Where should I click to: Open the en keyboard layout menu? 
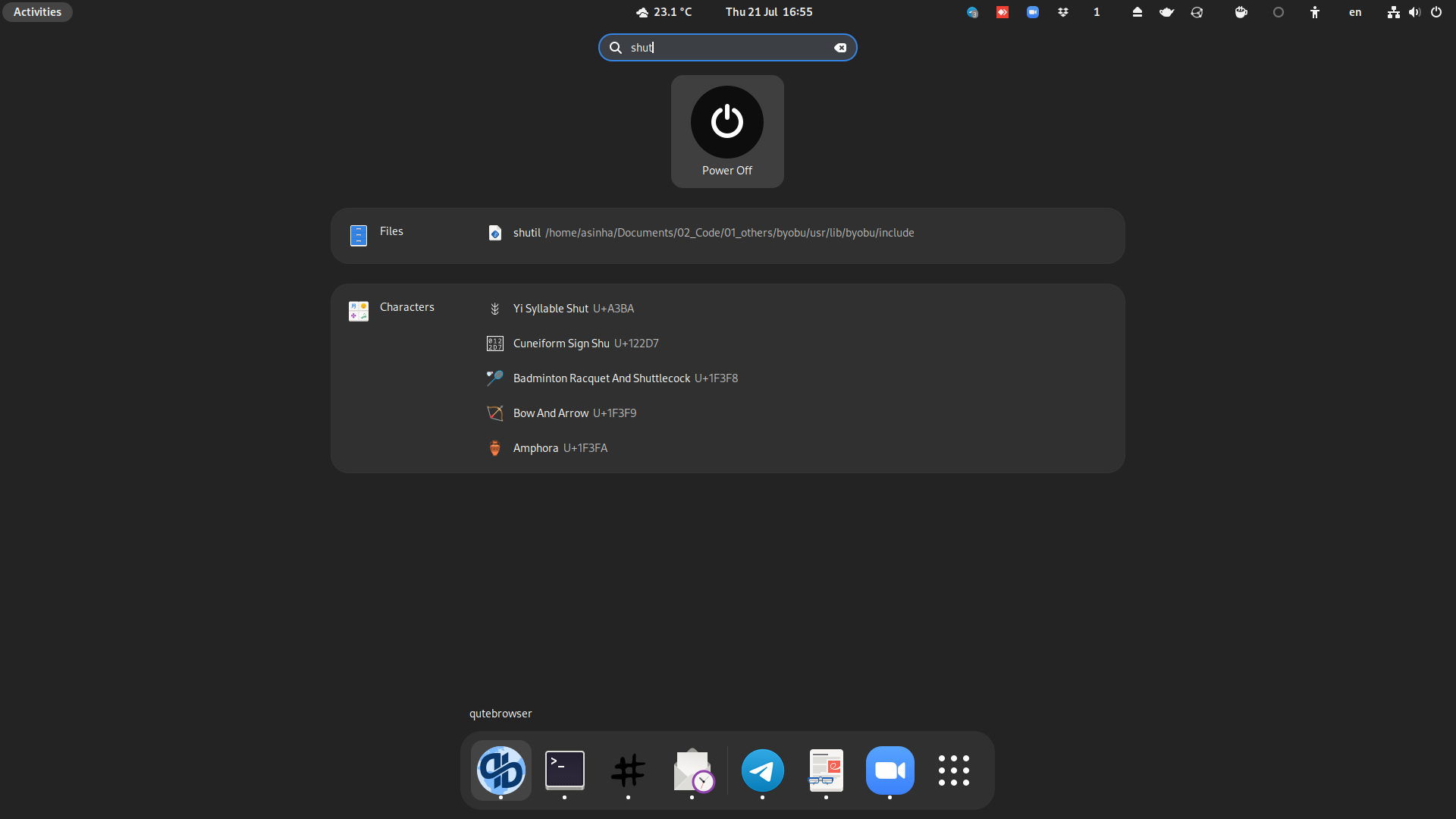coord(1354,12)
